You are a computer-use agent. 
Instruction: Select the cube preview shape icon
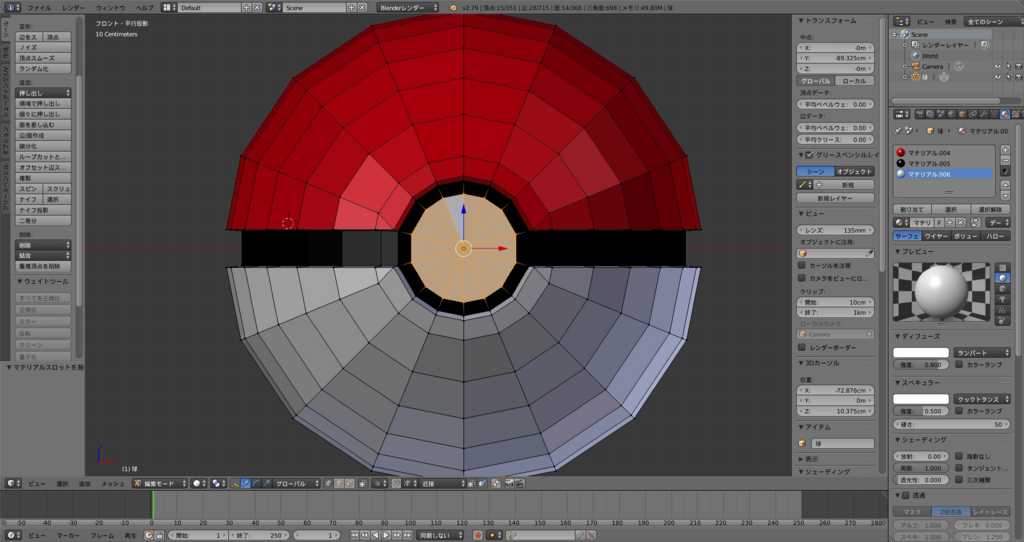pyautogui.click(x=1003, y=288)
